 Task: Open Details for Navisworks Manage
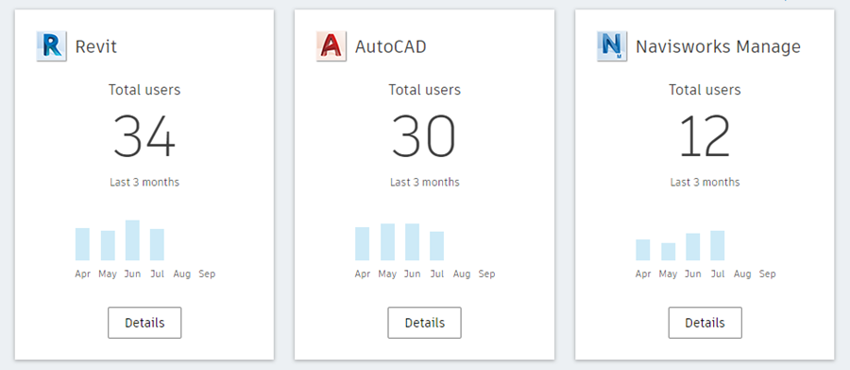pyautogui.click(x=705, y=323)
